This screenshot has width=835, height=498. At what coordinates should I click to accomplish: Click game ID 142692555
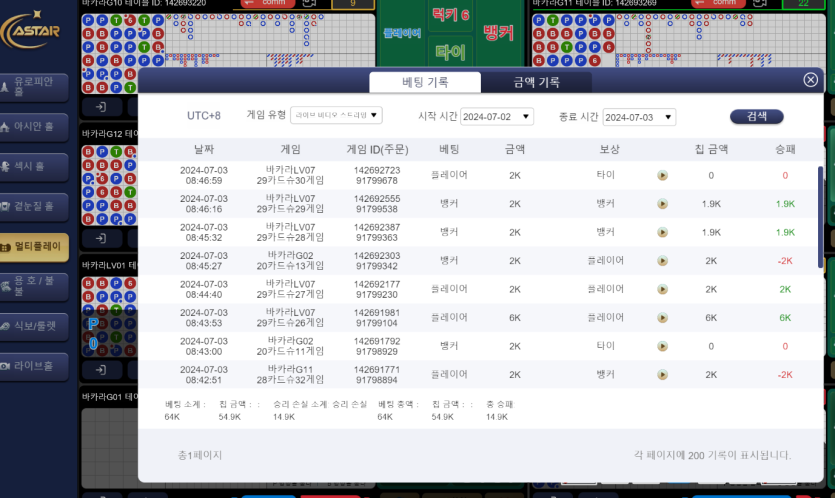377,199
